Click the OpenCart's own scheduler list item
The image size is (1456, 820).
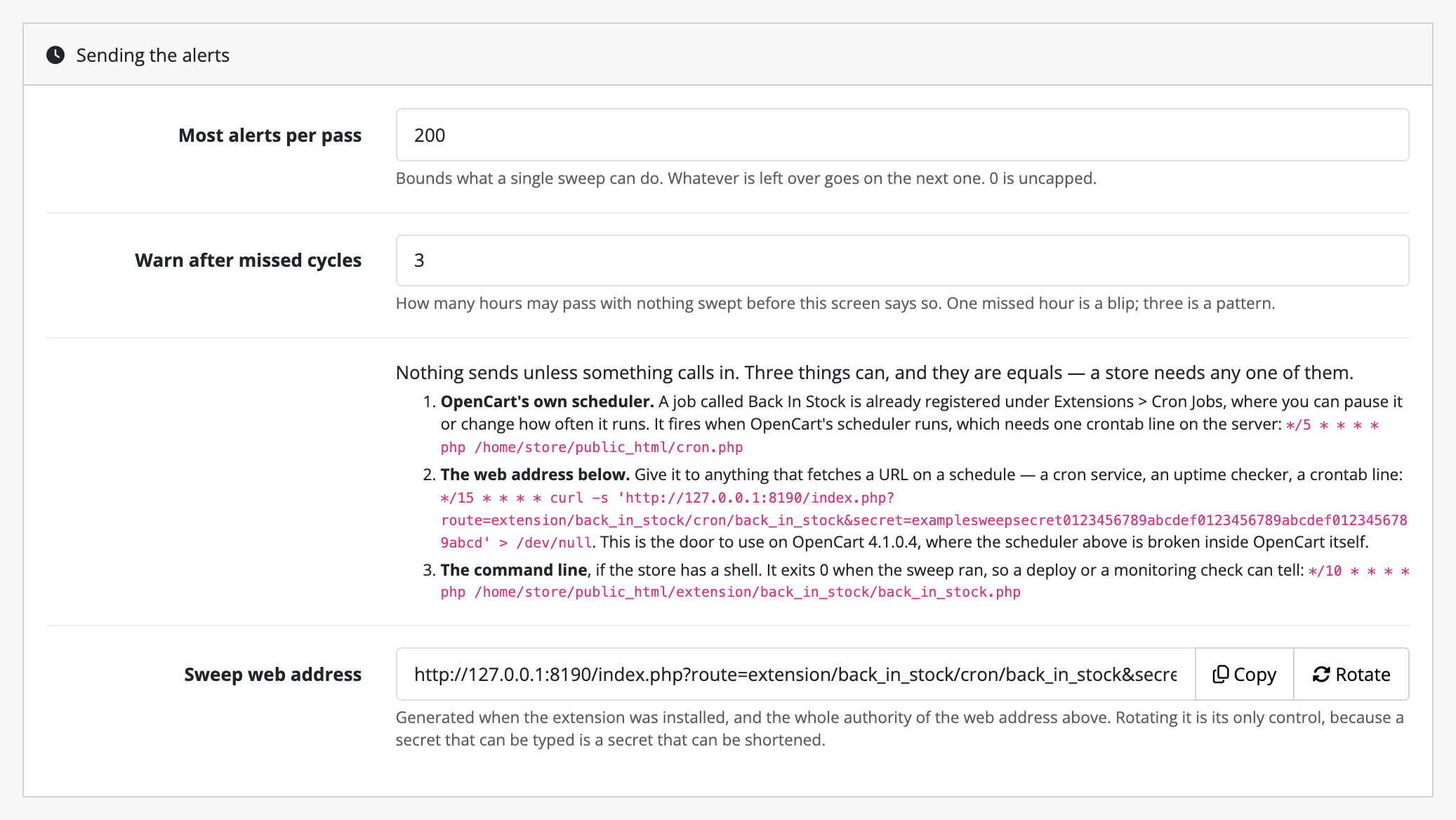921,424
